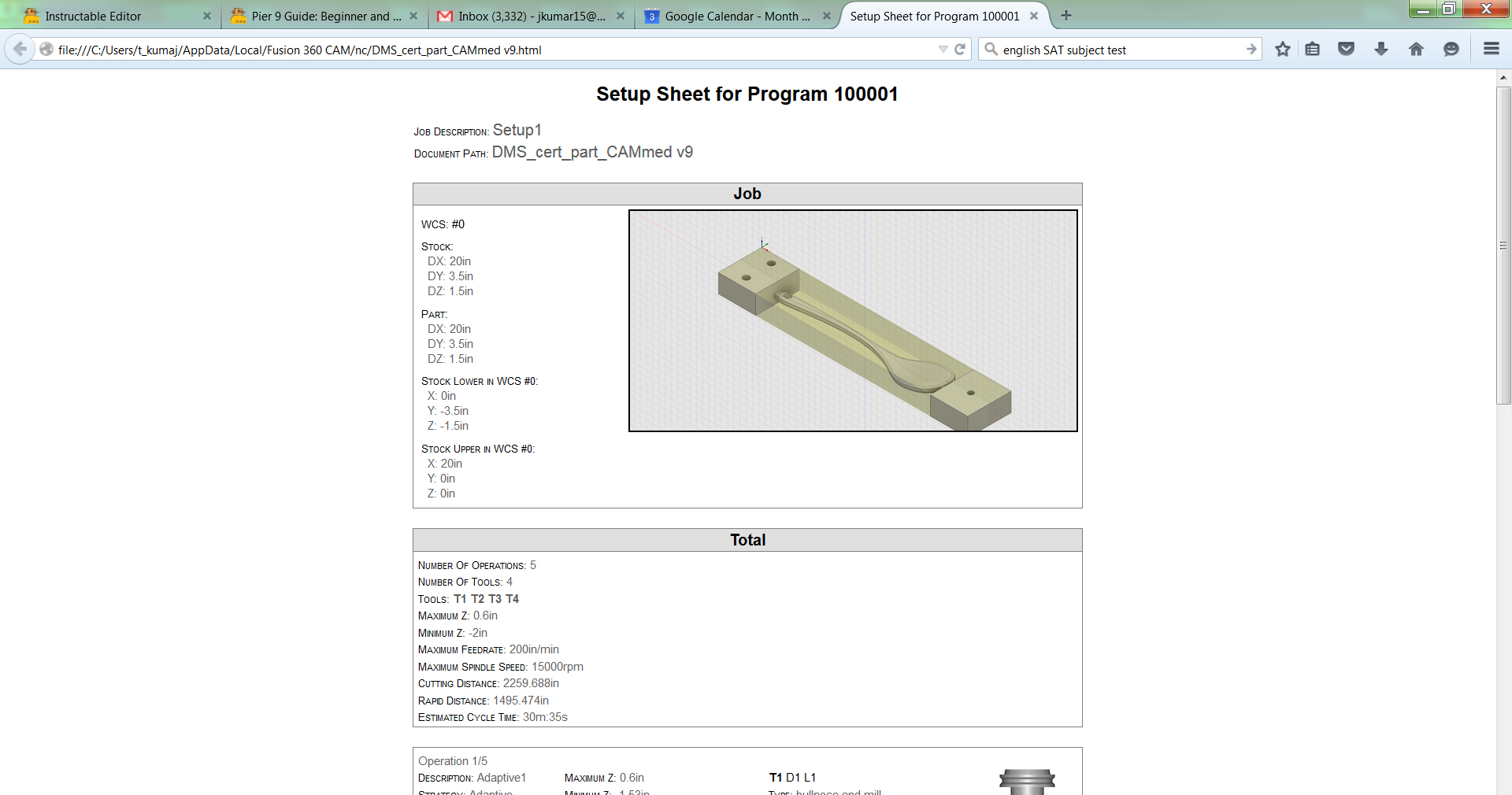Click the address bar with the file path

click(x=496, y=50)
